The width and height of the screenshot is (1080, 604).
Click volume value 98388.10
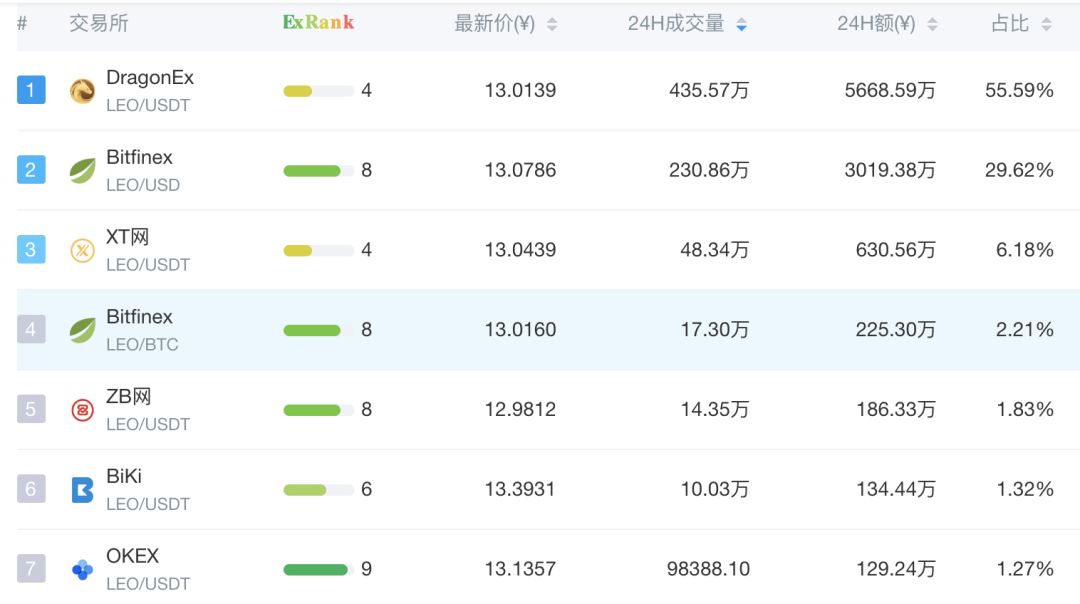(708, 569)
